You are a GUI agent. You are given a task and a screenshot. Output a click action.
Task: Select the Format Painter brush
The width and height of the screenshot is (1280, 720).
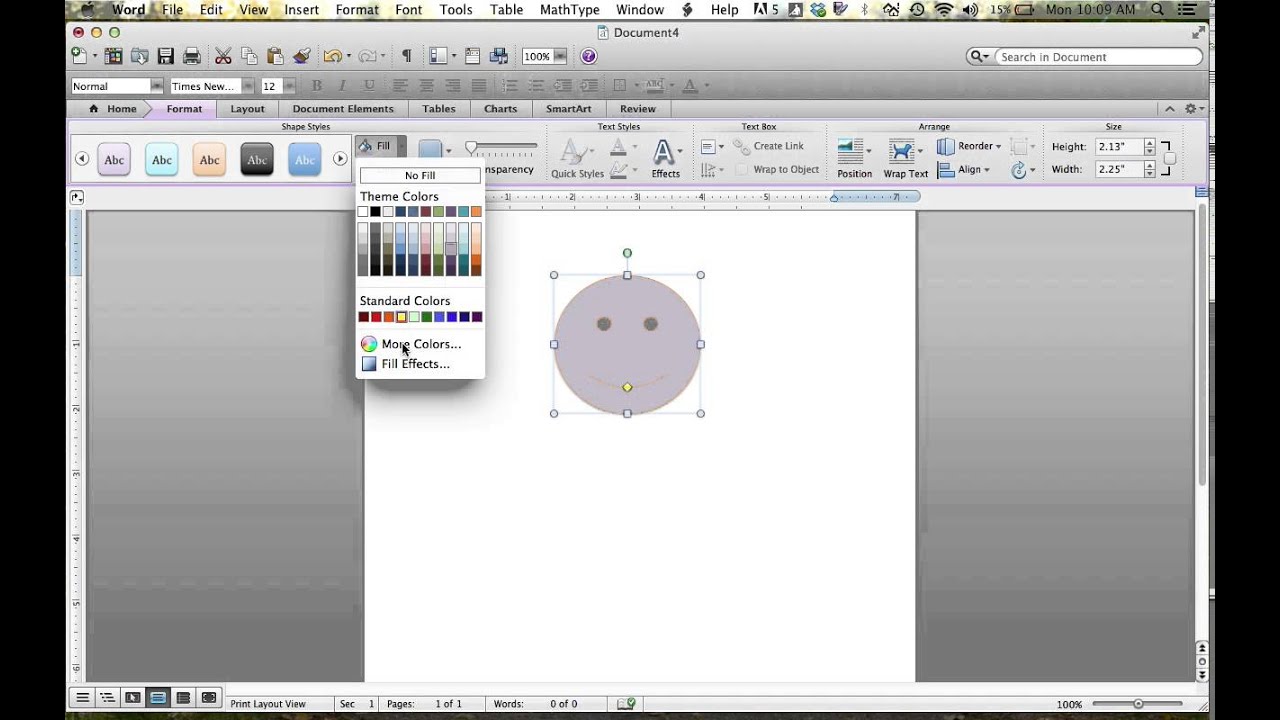301,56
